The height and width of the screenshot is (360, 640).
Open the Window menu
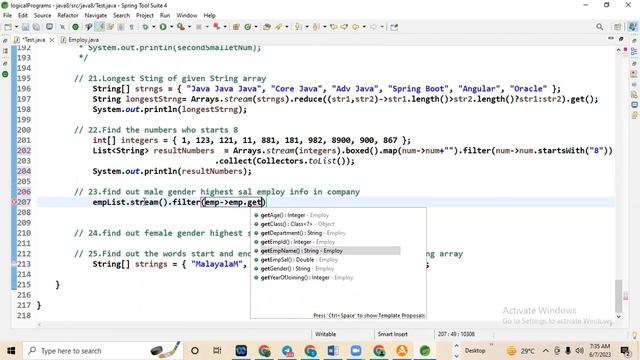coord(187,16)
